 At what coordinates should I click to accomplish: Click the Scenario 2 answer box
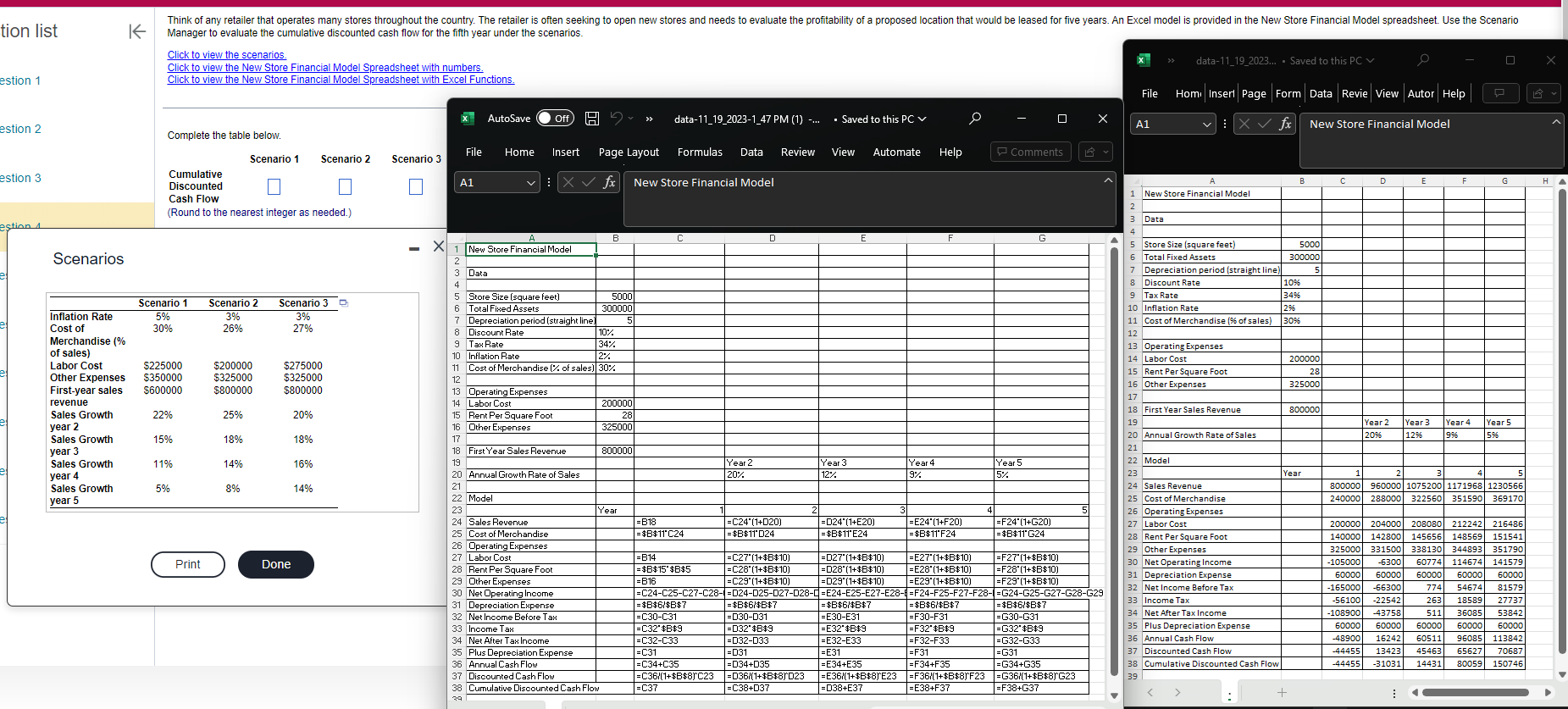(x=345, y=186)
